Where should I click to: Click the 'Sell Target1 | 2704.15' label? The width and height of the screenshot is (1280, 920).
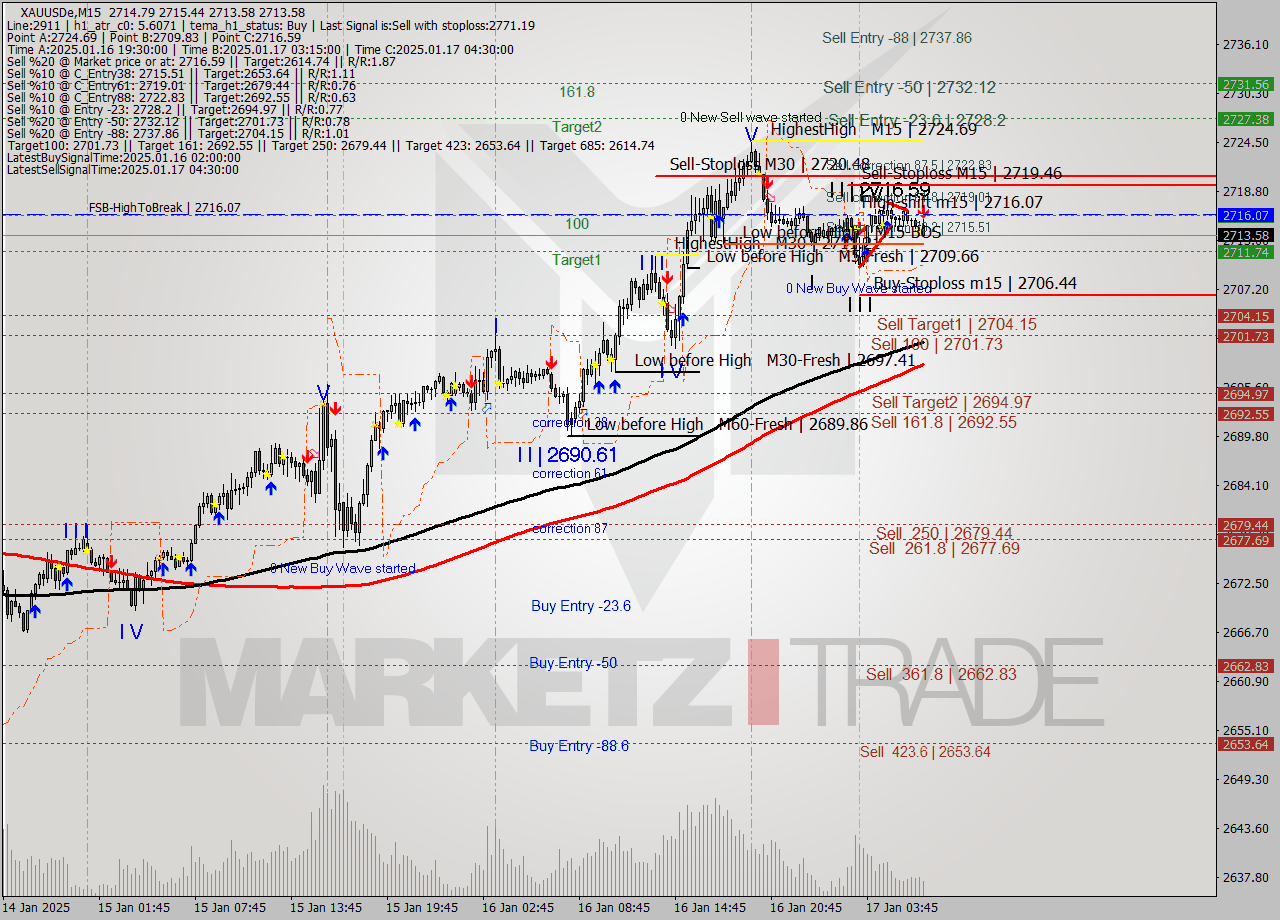coord(957,324)
